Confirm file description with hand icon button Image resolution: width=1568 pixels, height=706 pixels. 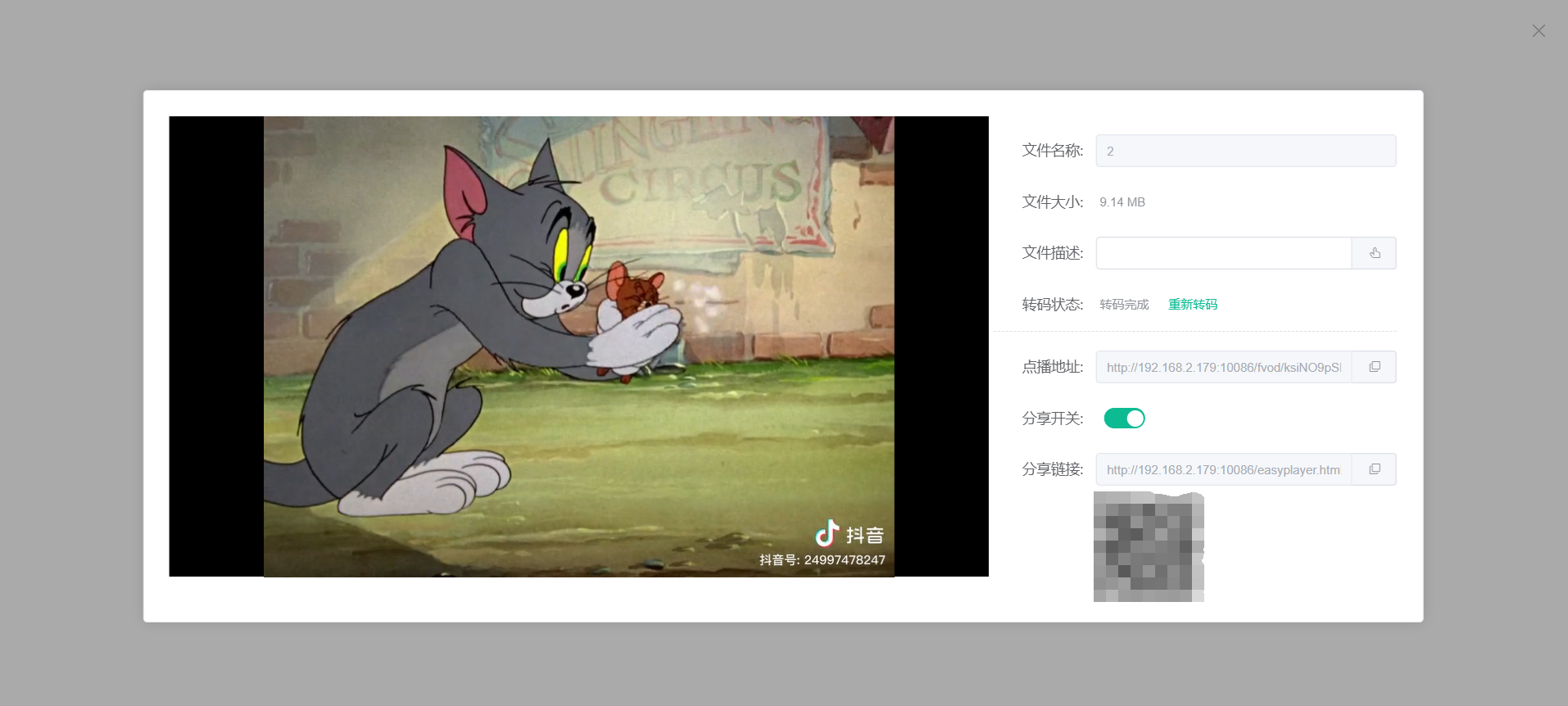click(1375, 253)
